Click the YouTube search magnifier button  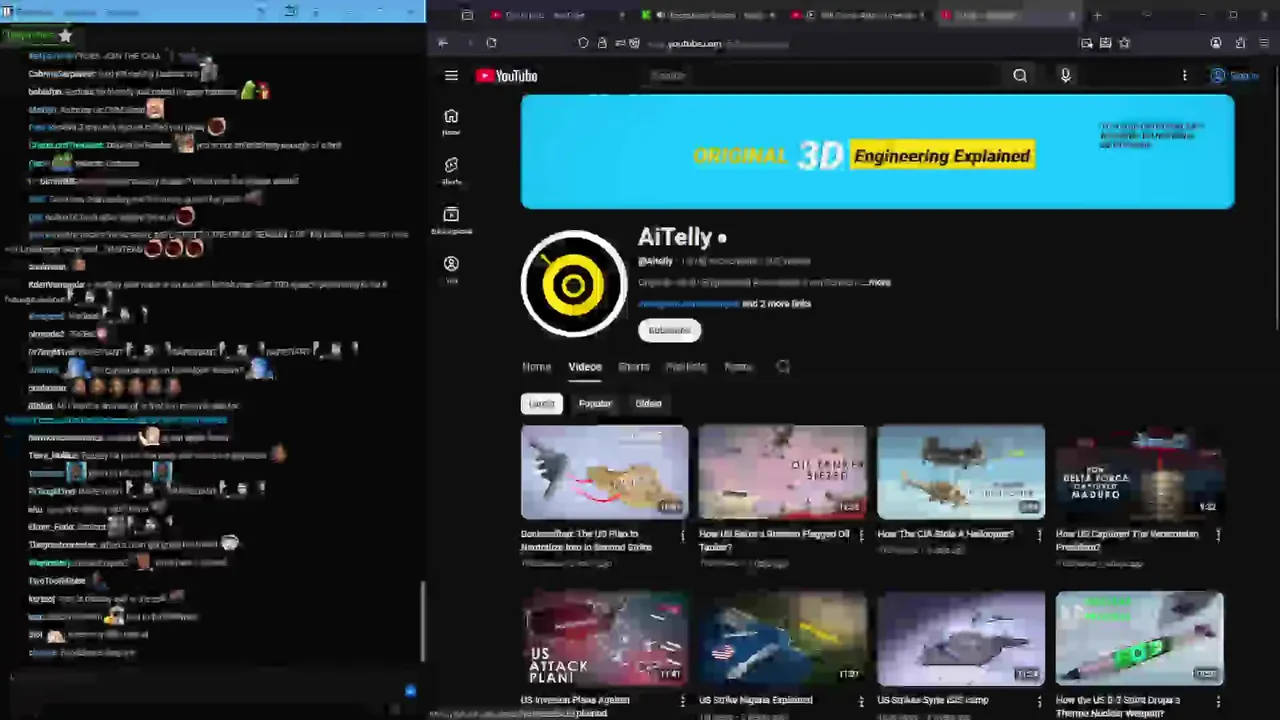pyautogui.click(x=1020, y=75)
